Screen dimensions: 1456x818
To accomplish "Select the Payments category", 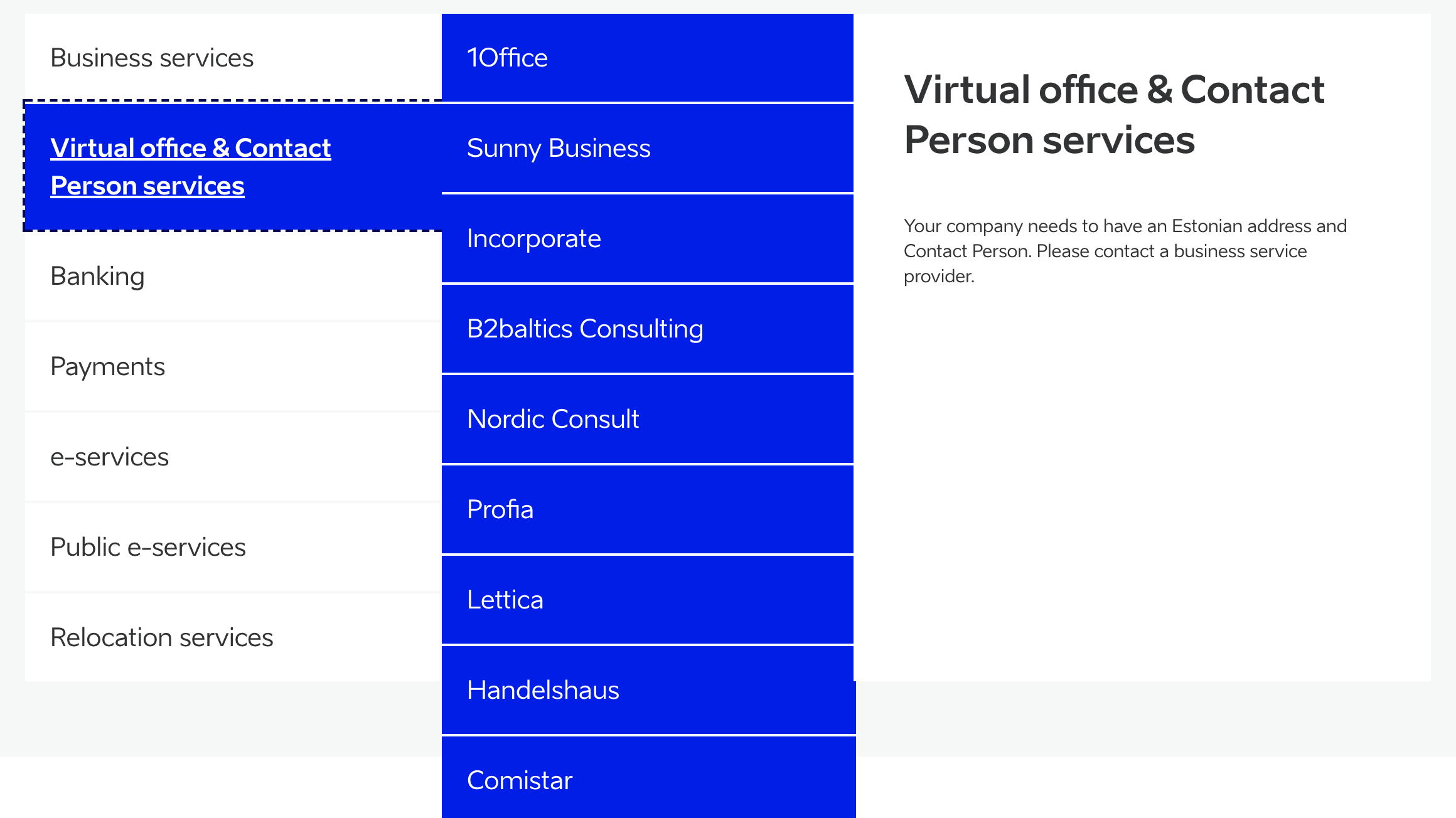I will coord(107,366).
